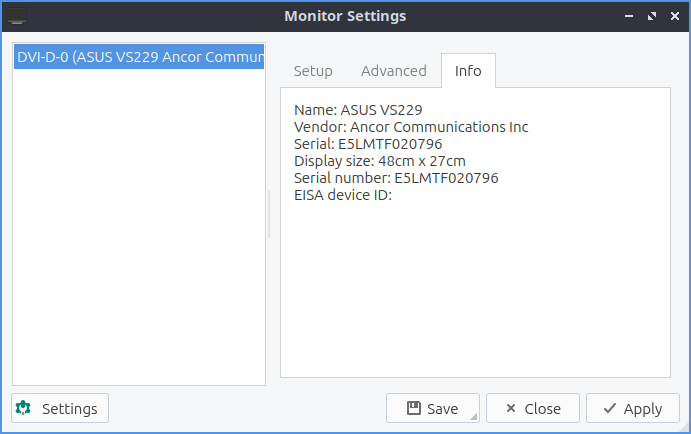Image resolution: width=691 pixels, height=434 pixels.
Task: Switch to the Setup tab
Action: point(313,71)
